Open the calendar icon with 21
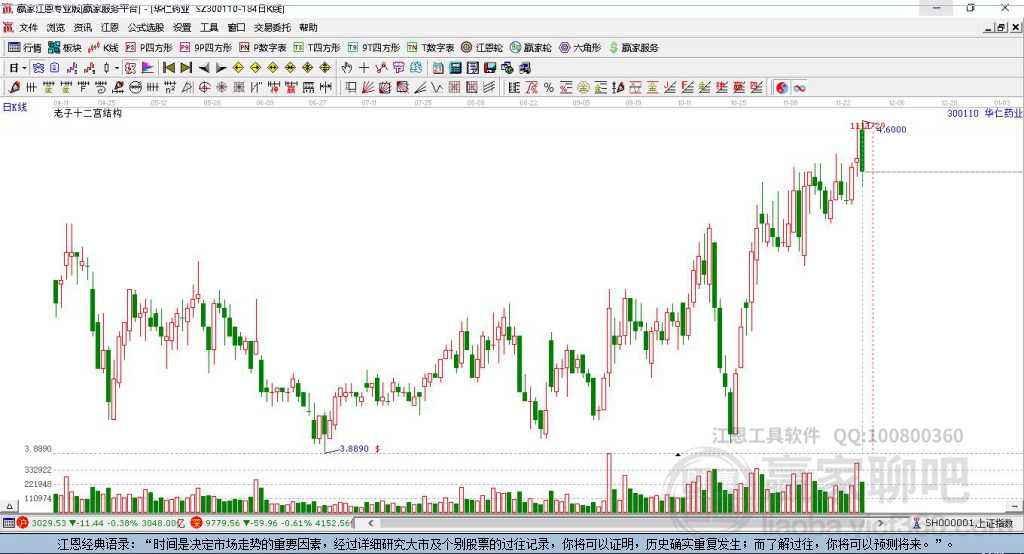The height and width of the screenshot is (554, 1024). tap(438, 68)
